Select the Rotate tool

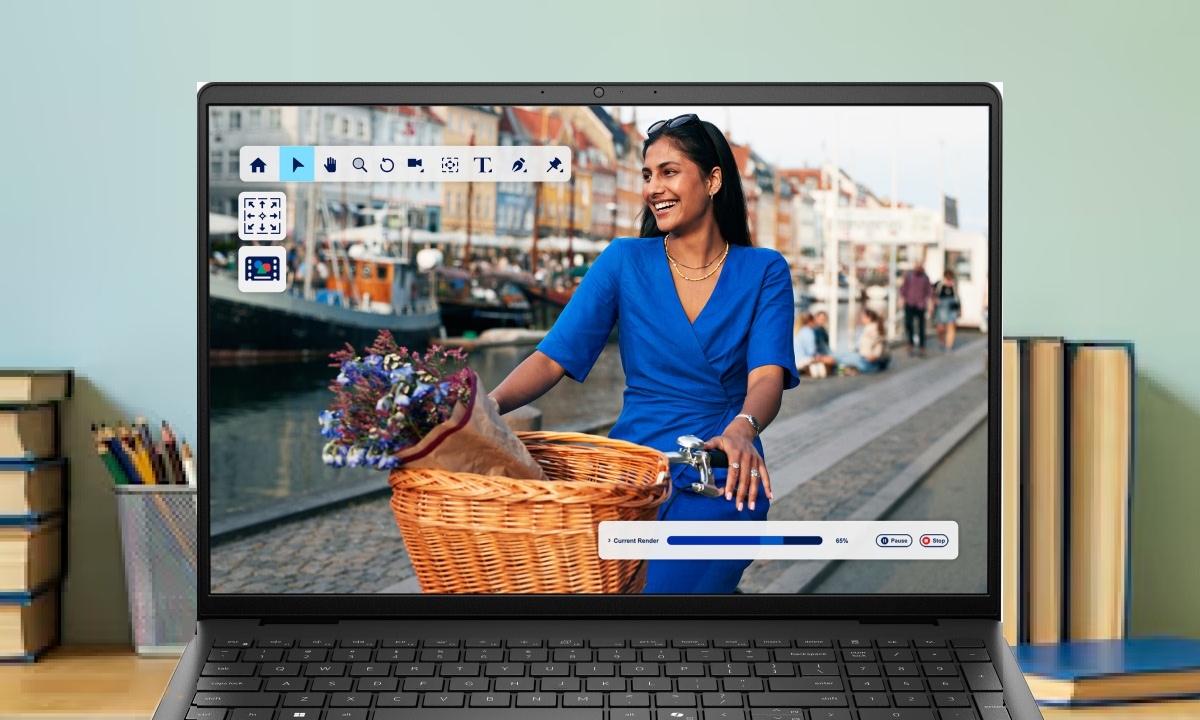[x=386, y=165]
